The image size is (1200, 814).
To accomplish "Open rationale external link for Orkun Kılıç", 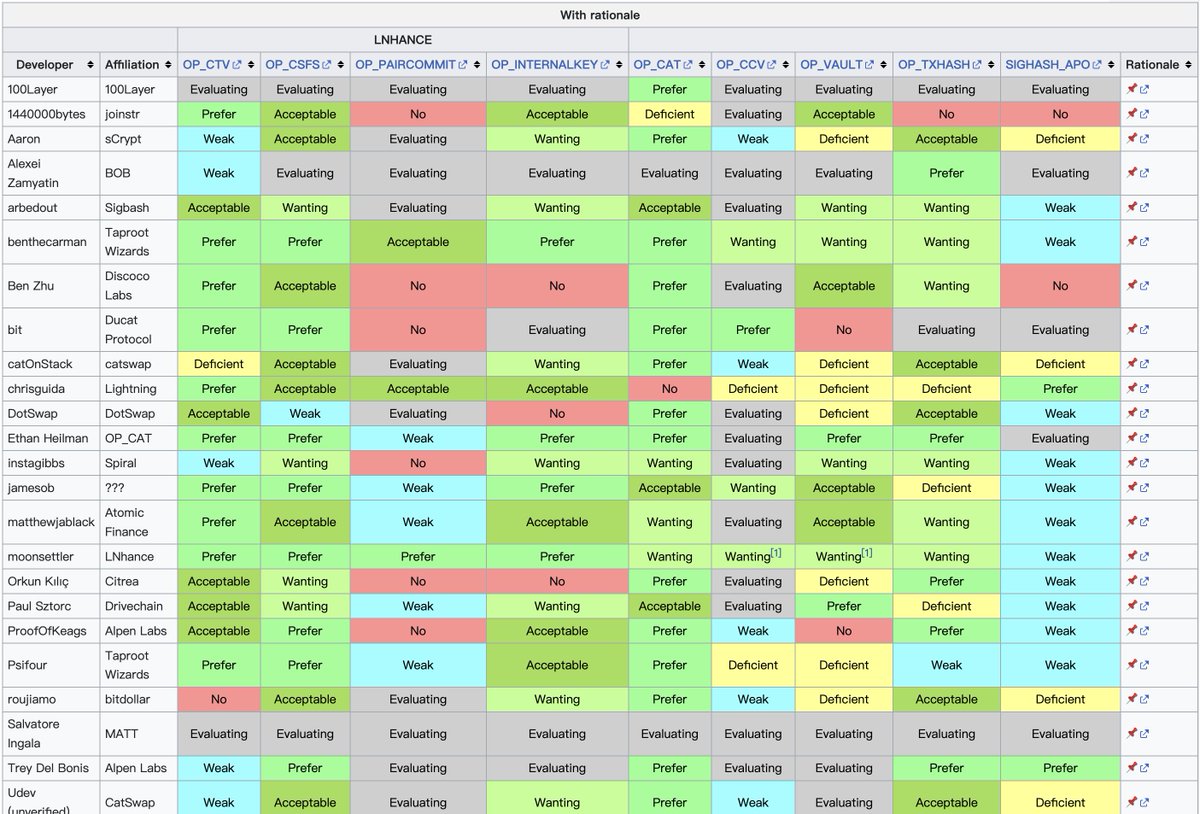I will [x=1144, y=581].
